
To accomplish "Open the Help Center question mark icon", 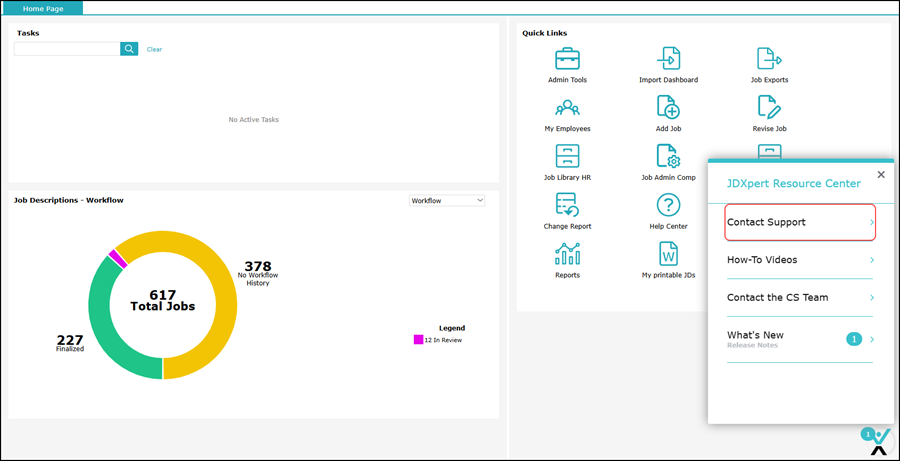I will click(668, 206).
